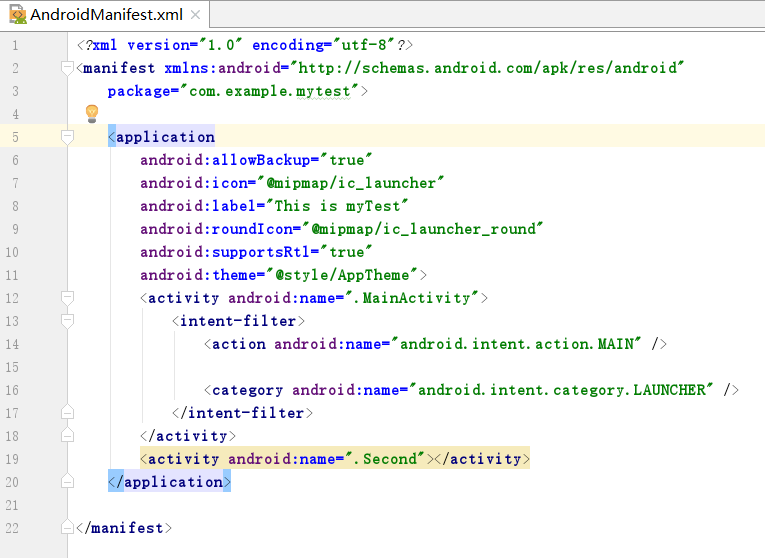Click the ".Second" activity name value

(384, 458)
